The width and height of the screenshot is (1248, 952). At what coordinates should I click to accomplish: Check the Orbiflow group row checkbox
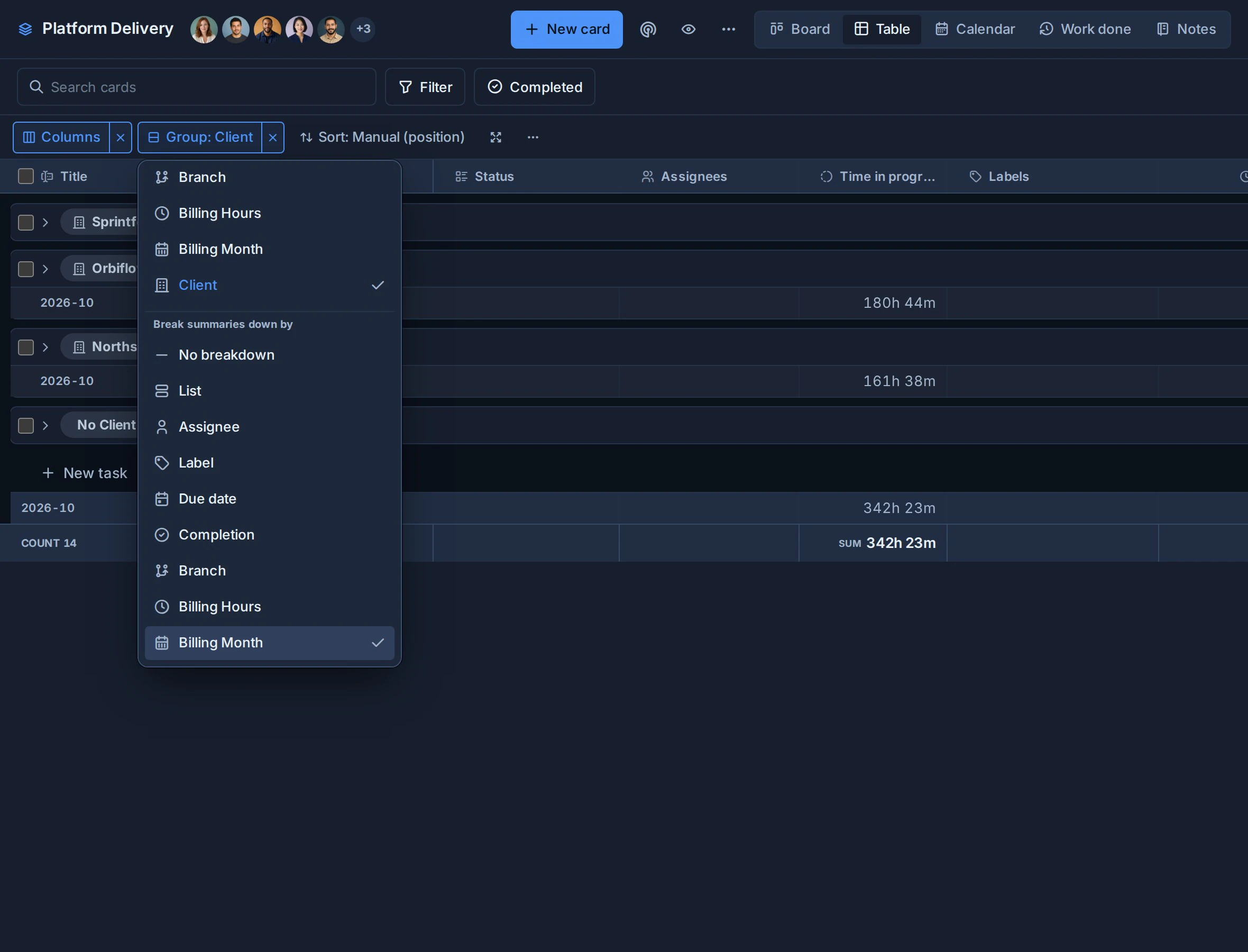point(26,269)
